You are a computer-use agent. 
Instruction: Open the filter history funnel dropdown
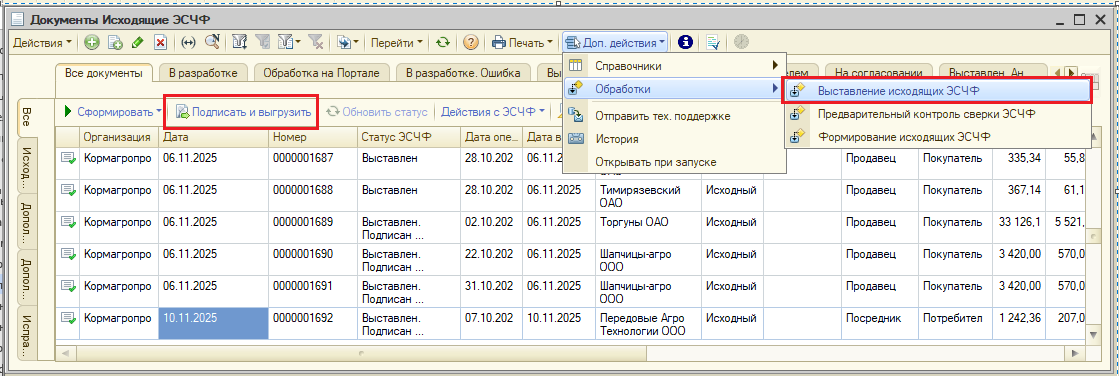288,43
